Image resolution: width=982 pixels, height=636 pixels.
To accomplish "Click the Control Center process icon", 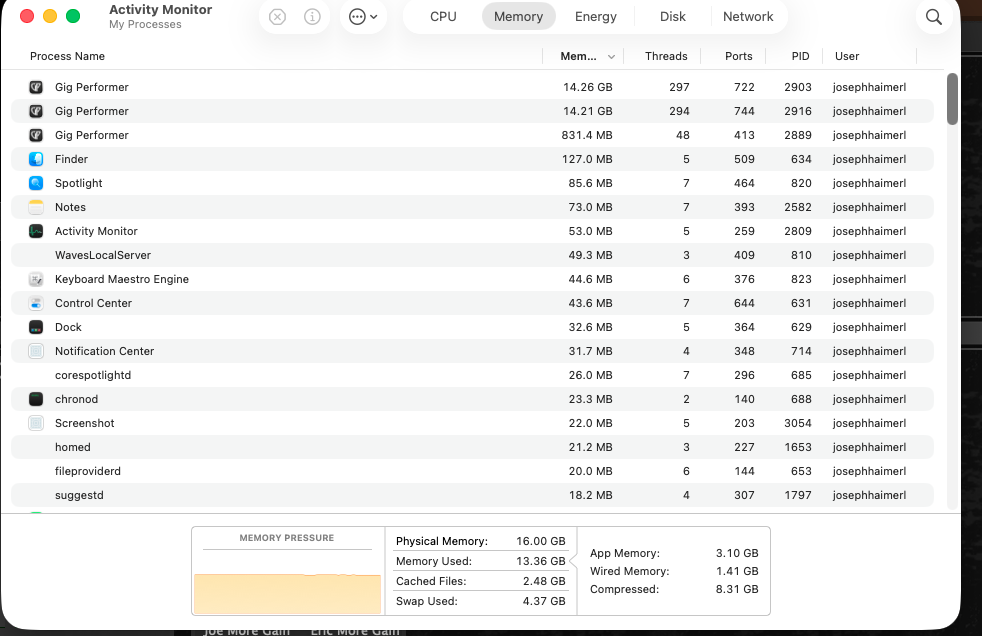I will coord(36,303).
